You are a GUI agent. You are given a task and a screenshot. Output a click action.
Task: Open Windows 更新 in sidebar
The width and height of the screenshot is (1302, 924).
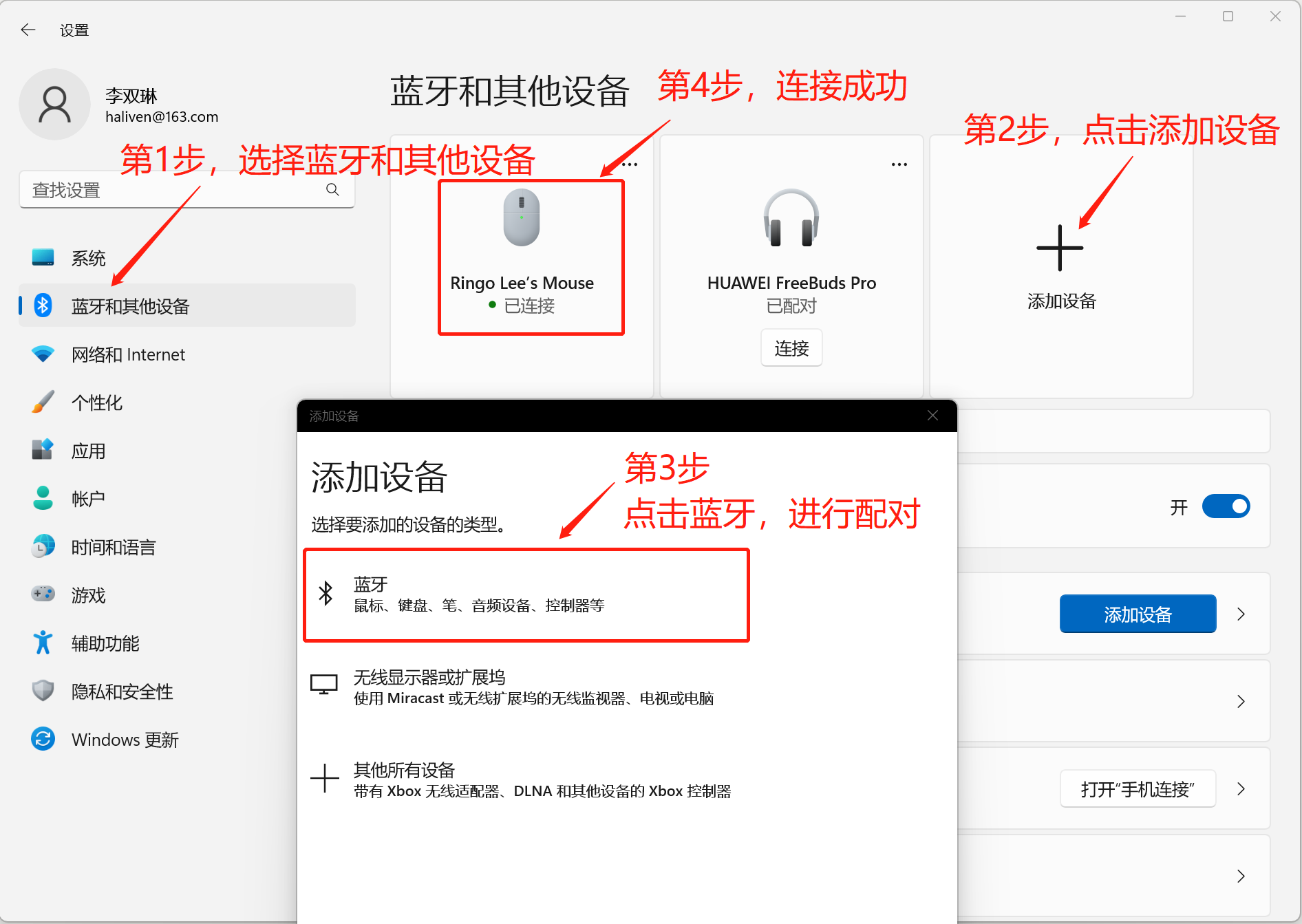pos(125,740)
